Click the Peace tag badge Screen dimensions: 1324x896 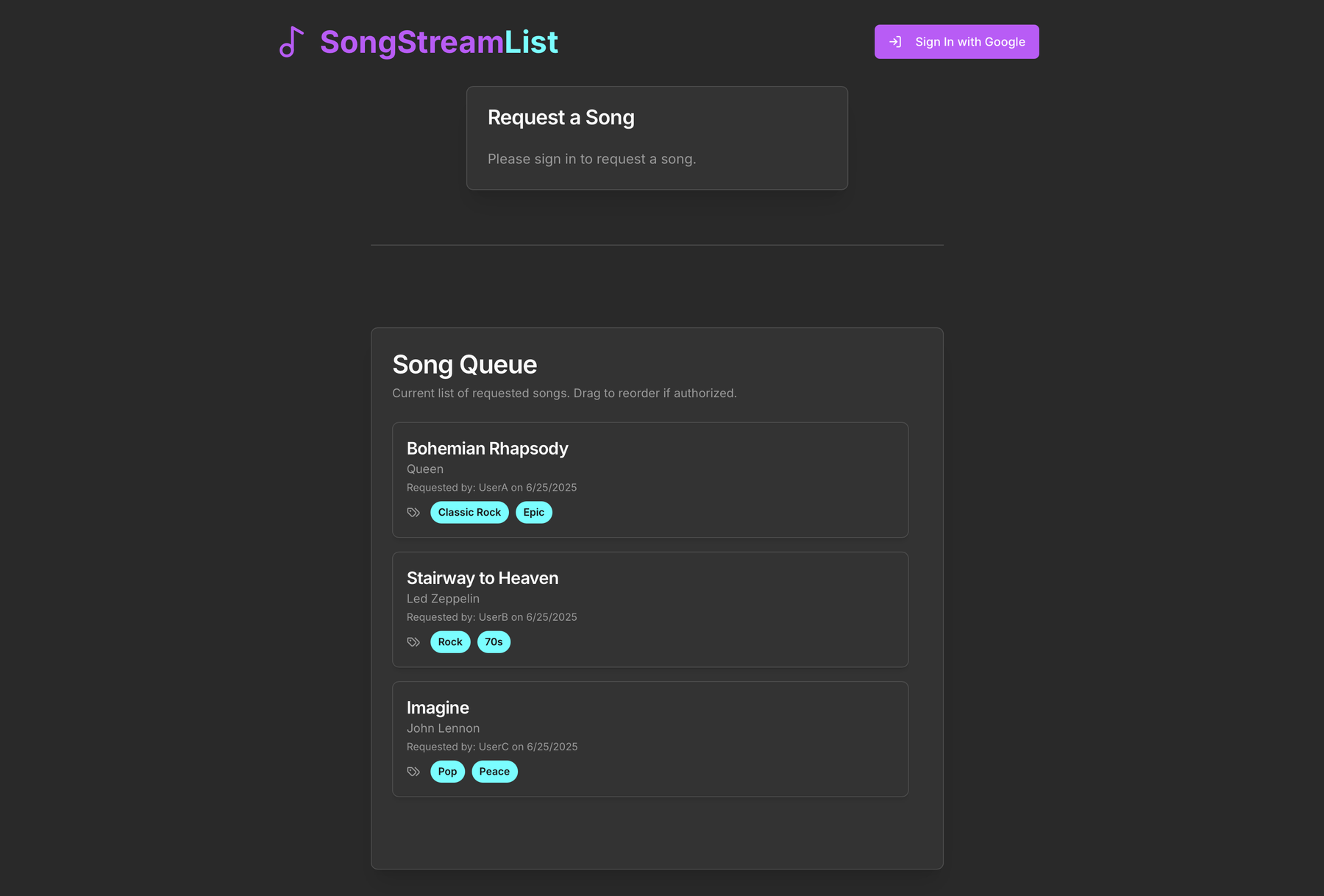pos(494,772)
